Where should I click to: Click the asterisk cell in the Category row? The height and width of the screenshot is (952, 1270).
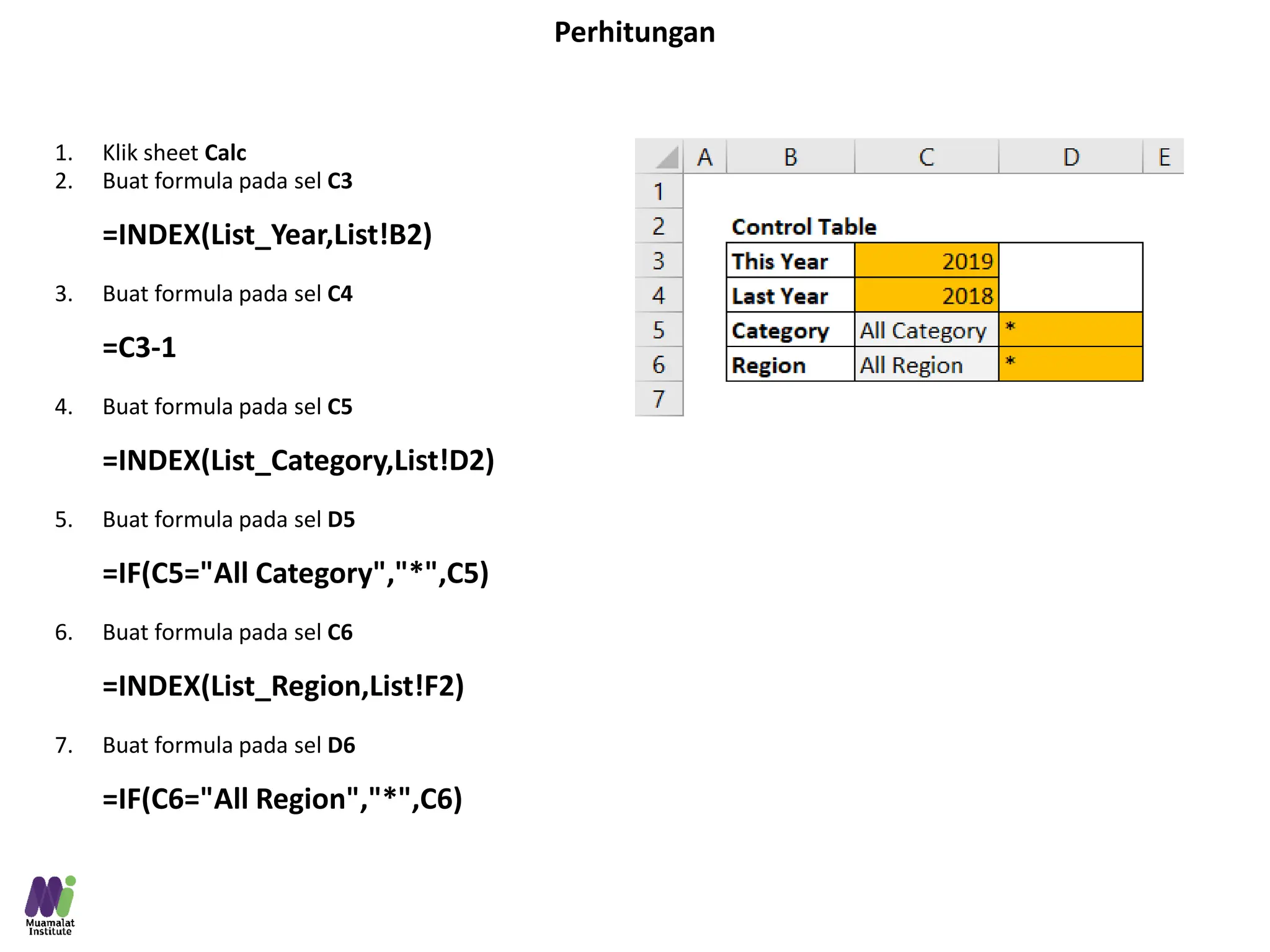coord(1071,330)
